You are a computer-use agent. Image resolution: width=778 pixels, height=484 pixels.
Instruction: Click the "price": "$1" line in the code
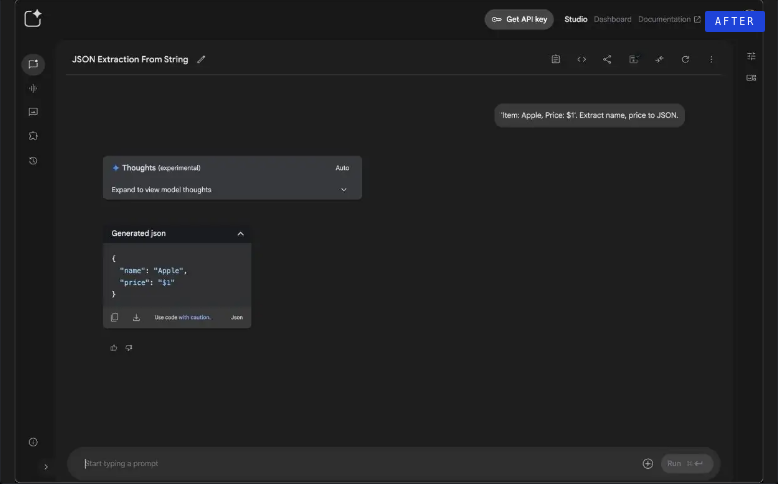tap(147, 282)
